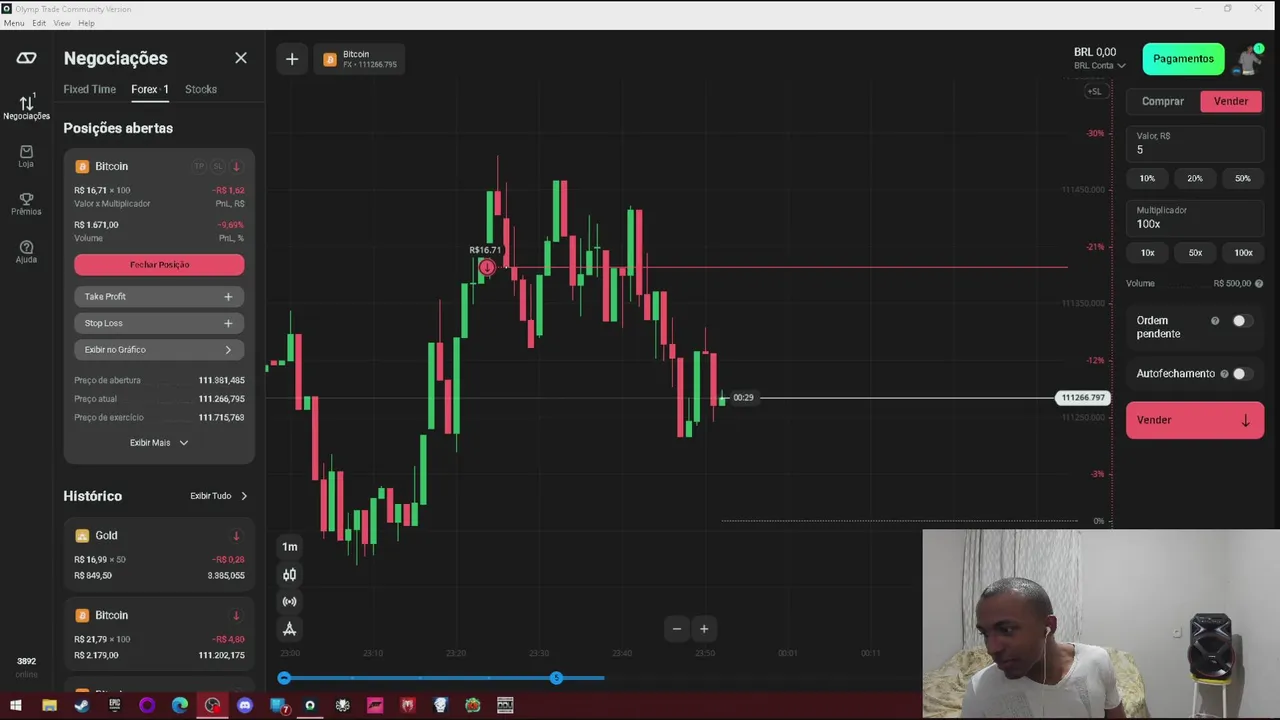Add Take Profit with plus icon
The width and height of the screenshot is (1280, 720).
click(x=228, y=296)
